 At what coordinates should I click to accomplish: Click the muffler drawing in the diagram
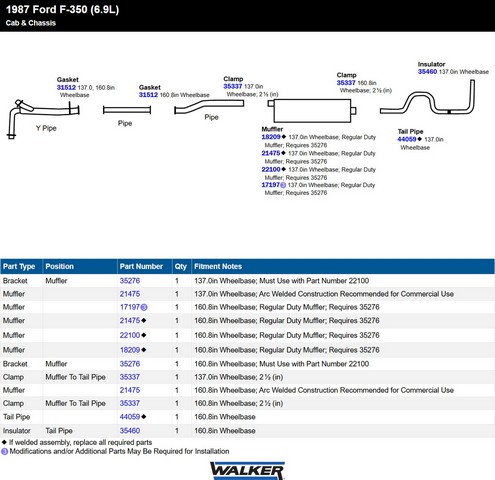pos(312,111)
